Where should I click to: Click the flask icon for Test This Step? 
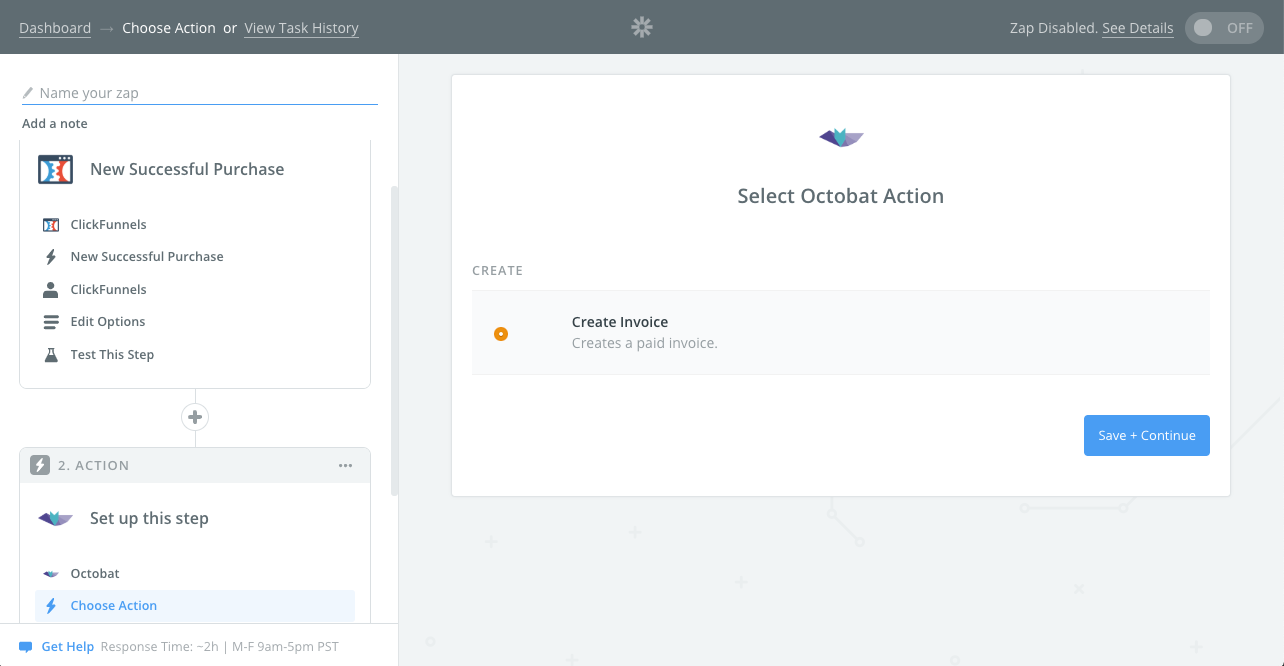click(51, 355)
